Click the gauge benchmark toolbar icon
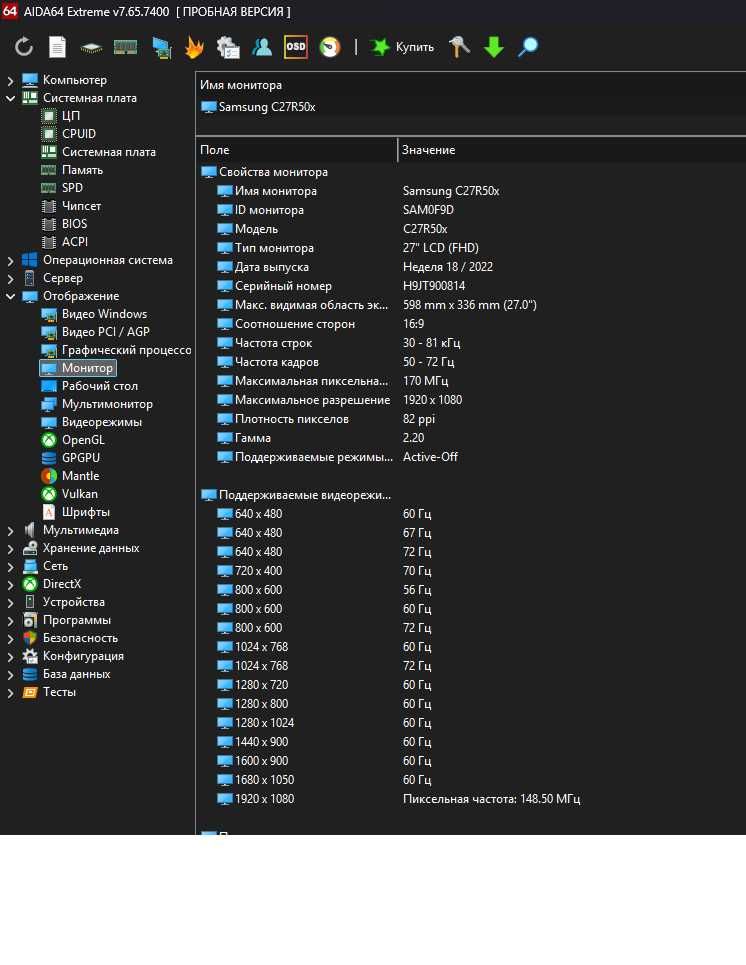 click(x=330, y=47)
